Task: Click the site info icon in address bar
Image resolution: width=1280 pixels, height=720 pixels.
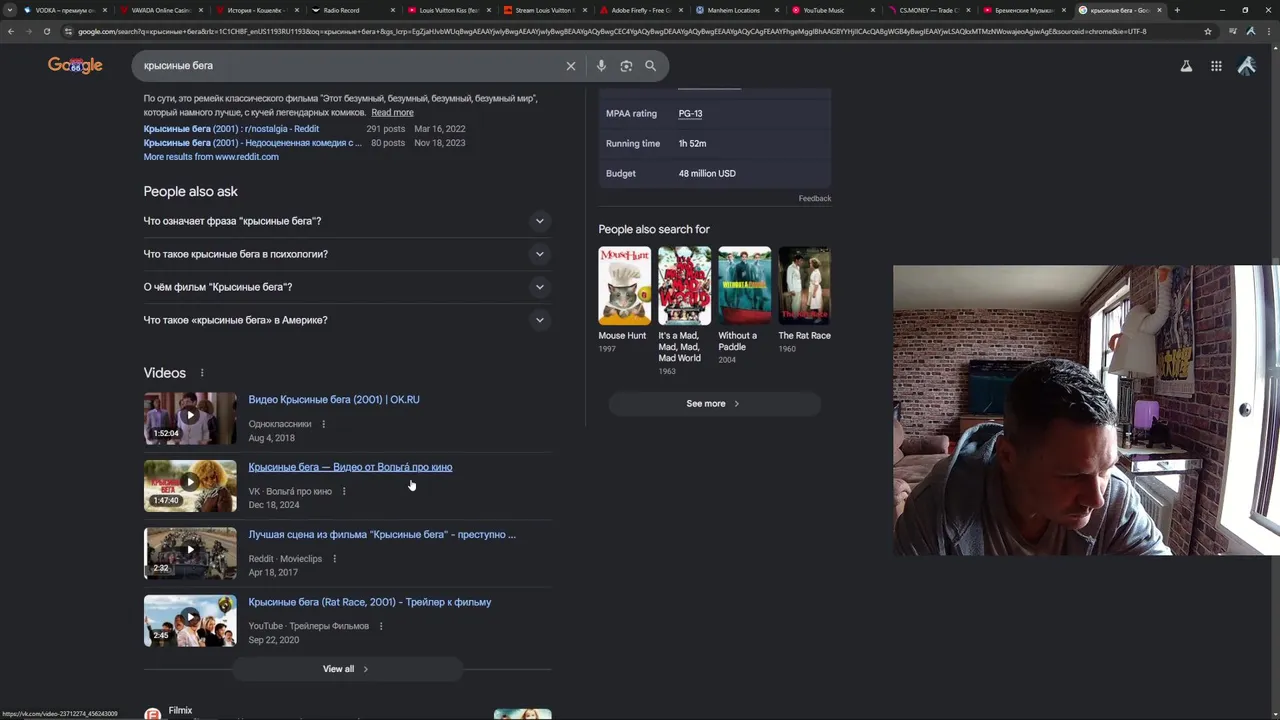Action: [68, 31]
